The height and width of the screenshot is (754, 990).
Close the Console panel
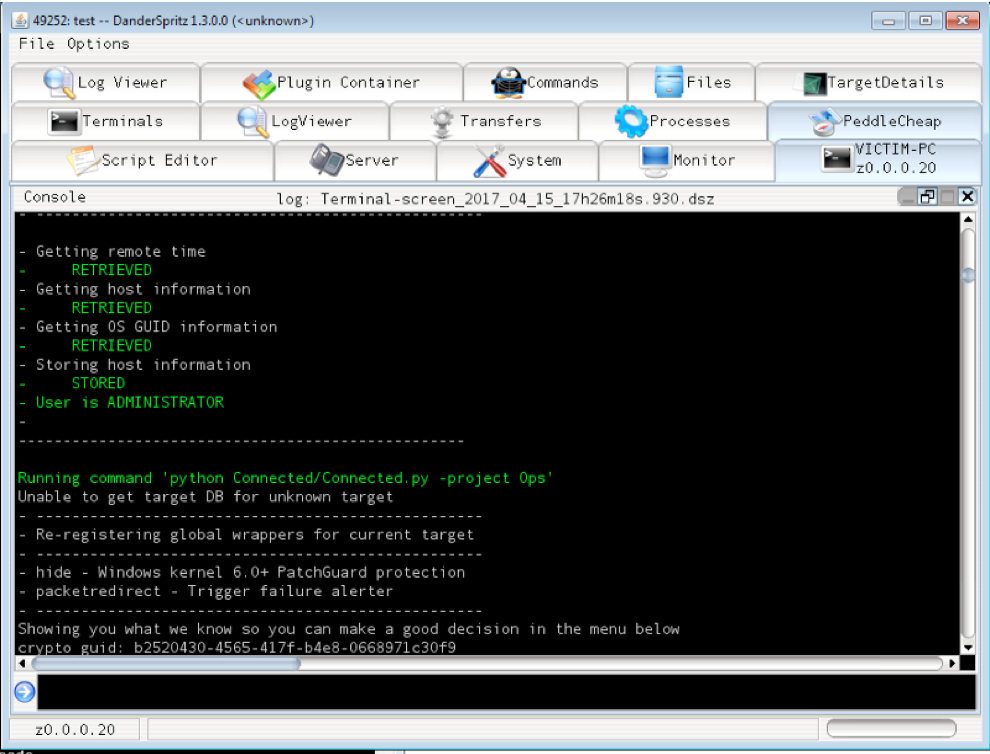[x=967, y=197]
